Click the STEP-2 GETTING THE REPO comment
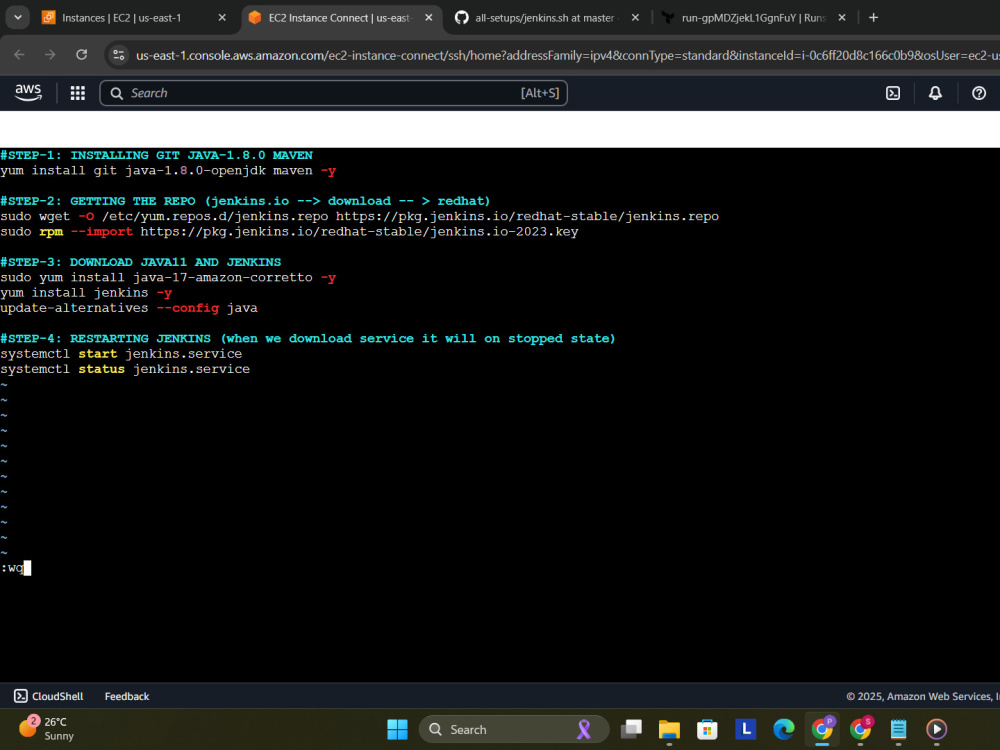Screen dimensions: 1000x750 [x=245, y=201]
